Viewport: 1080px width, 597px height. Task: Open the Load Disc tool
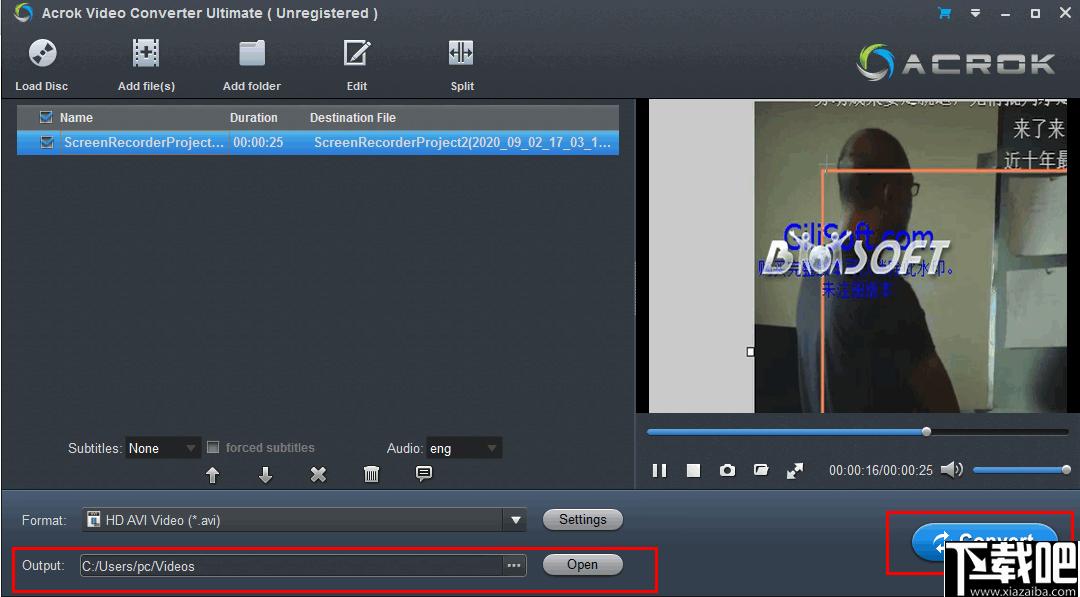pos(42,65)
